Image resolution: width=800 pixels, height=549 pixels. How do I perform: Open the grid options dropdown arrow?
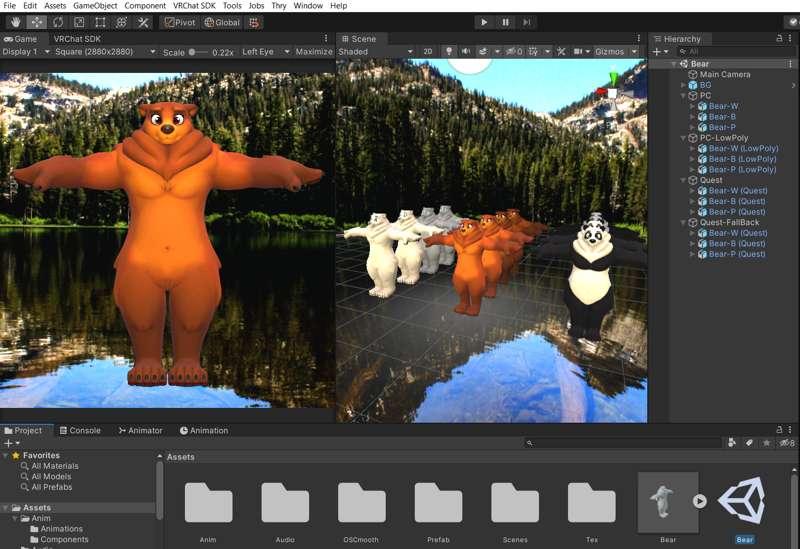click(x=547, y=52)
